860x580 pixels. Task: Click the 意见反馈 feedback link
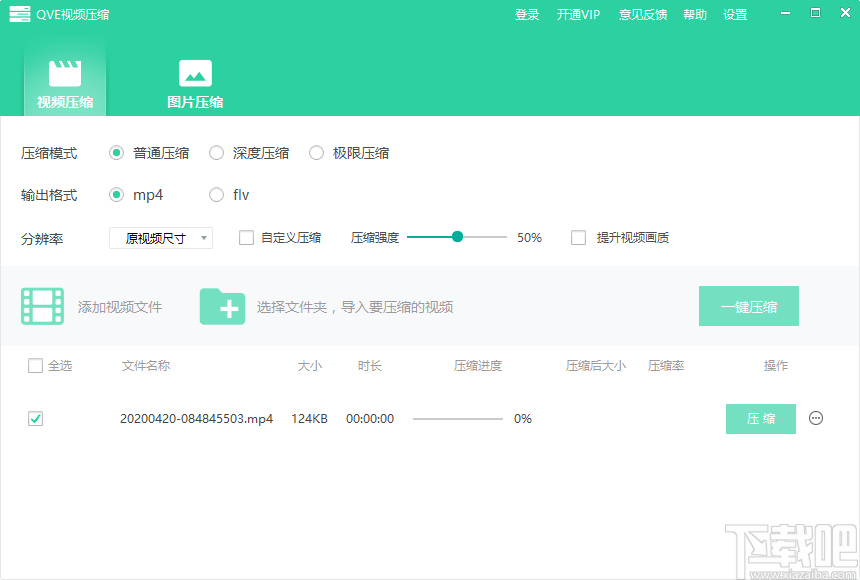(642, 14)
